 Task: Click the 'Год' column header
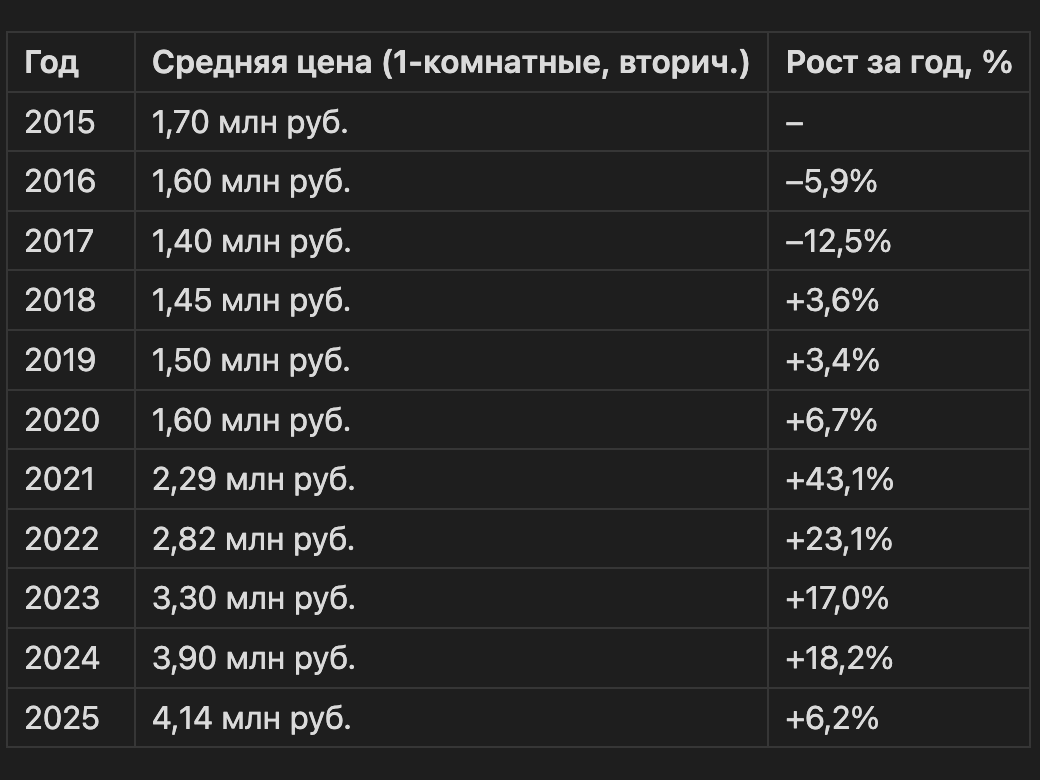click(x=51, y=63)
